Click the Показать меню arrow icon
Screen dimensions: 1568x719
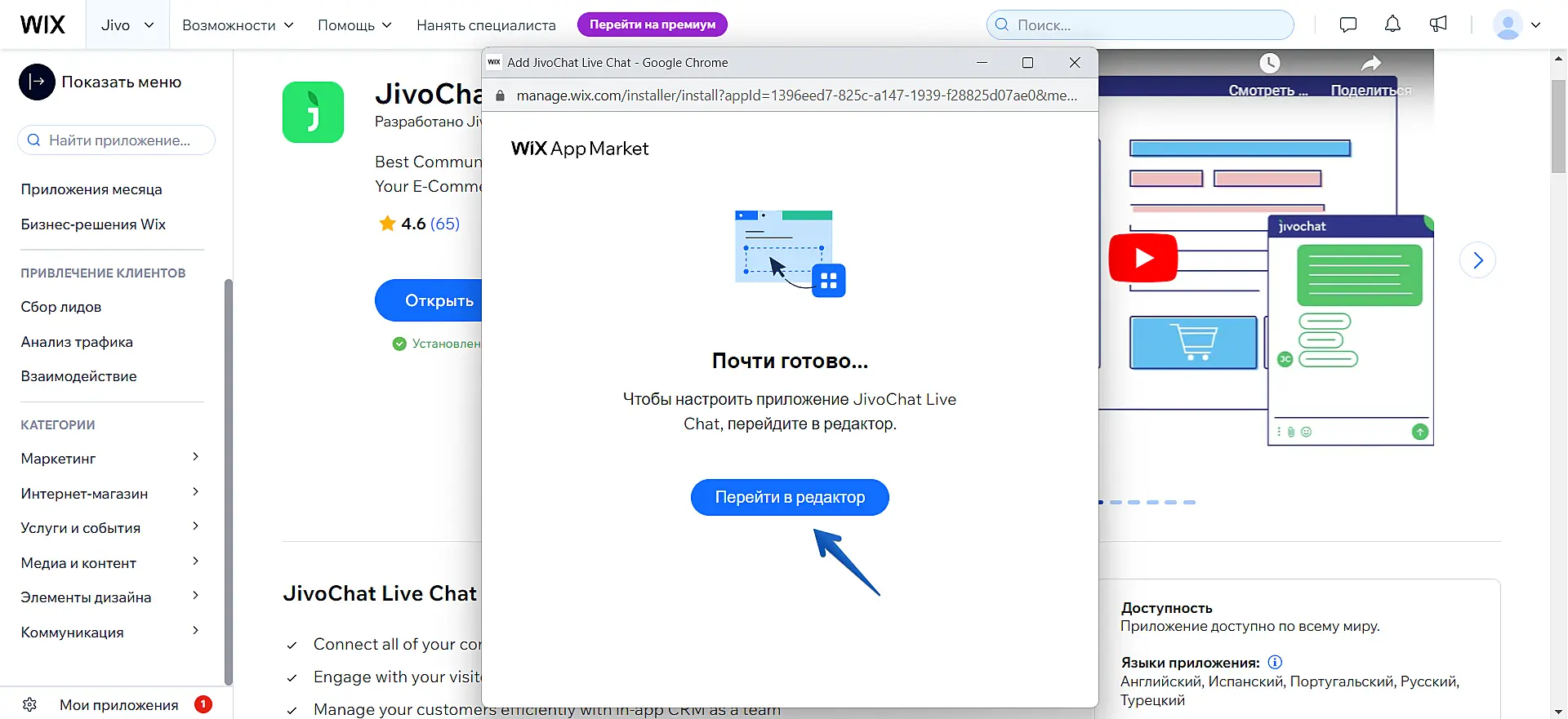[x=37, y=82]
